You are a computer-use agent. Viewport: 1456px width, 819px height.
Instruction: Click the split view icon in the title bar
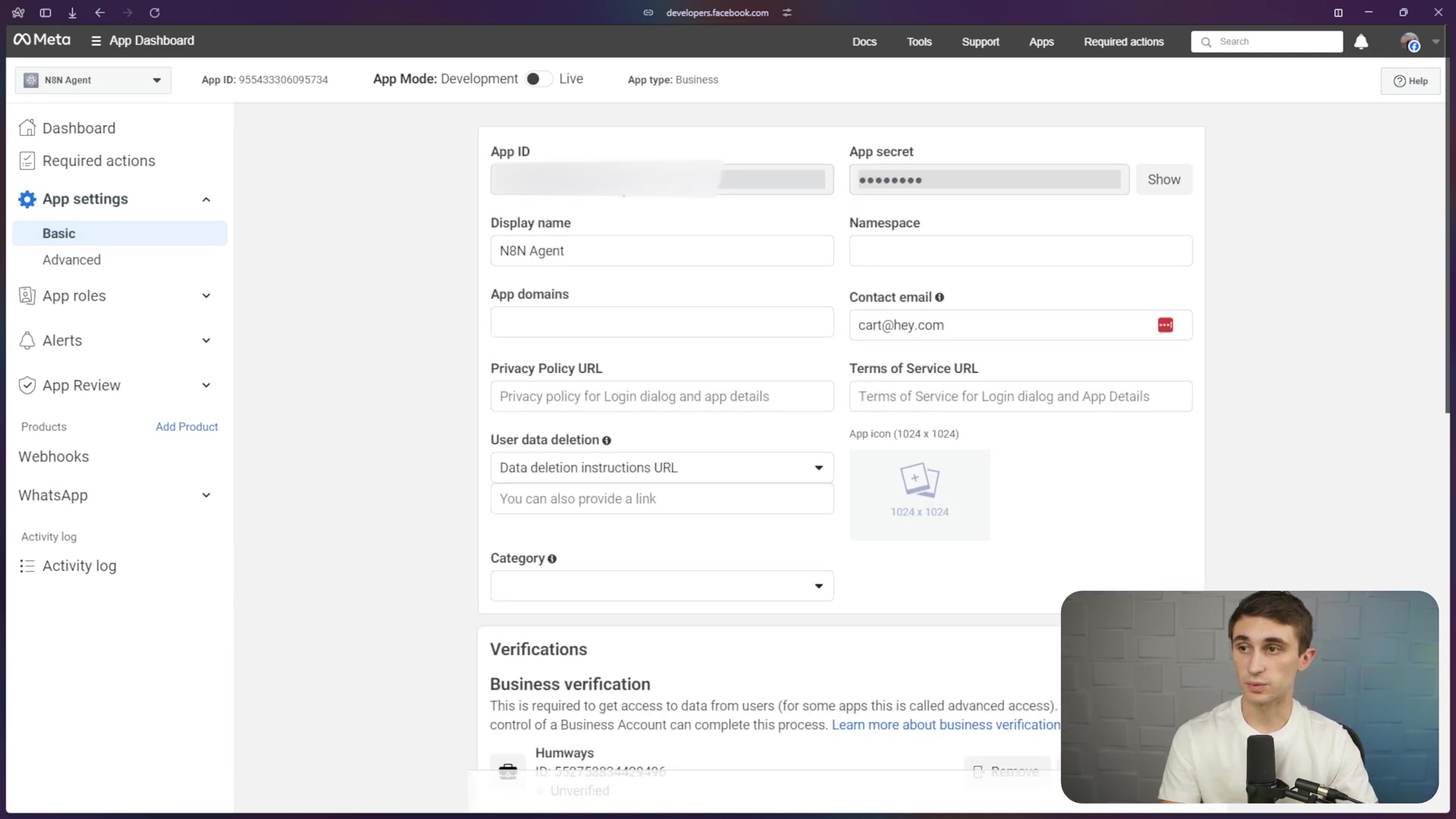1338,13
